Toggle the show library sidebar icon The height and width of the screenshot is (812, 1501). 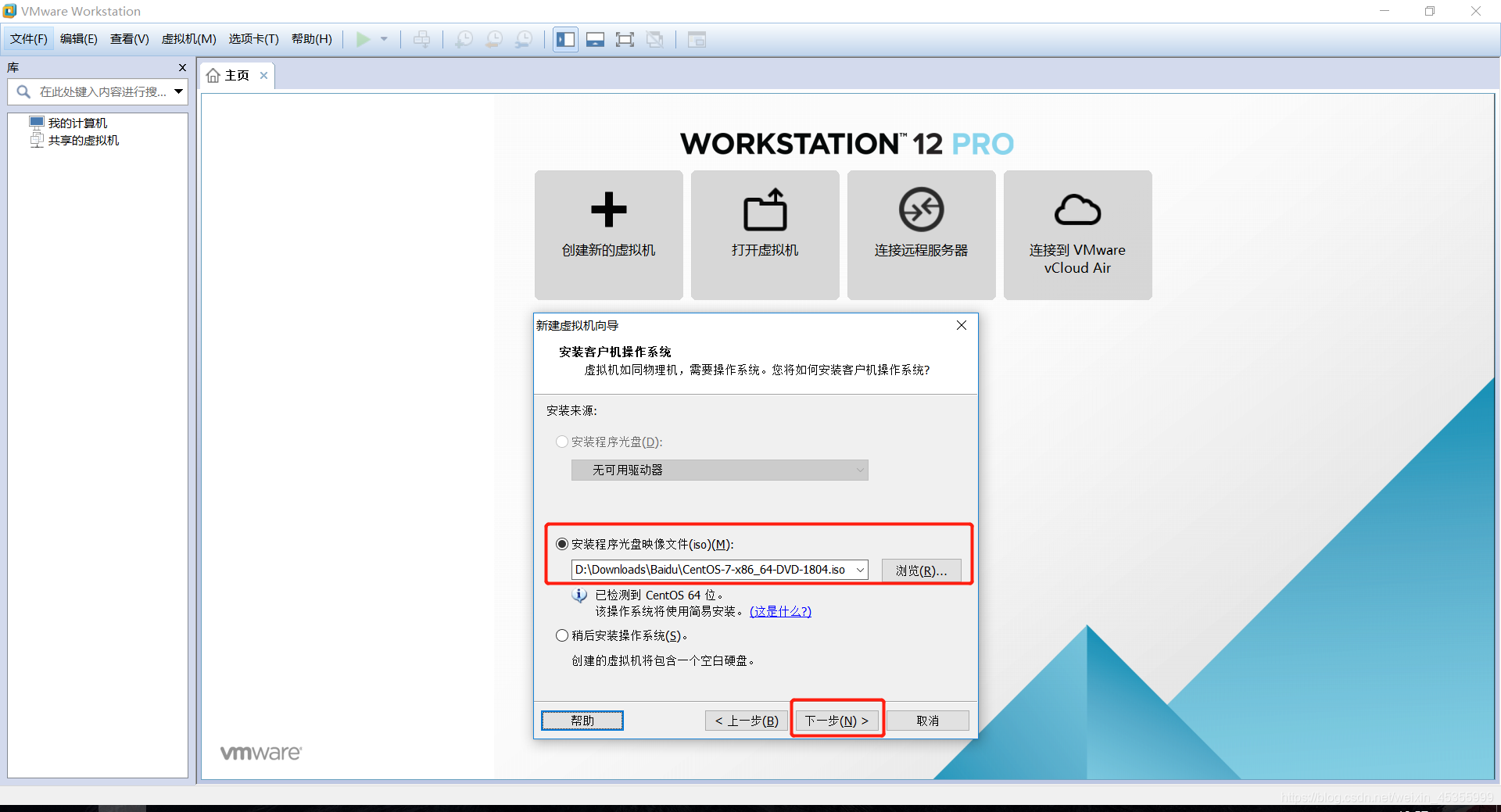[x=565, y=39]
